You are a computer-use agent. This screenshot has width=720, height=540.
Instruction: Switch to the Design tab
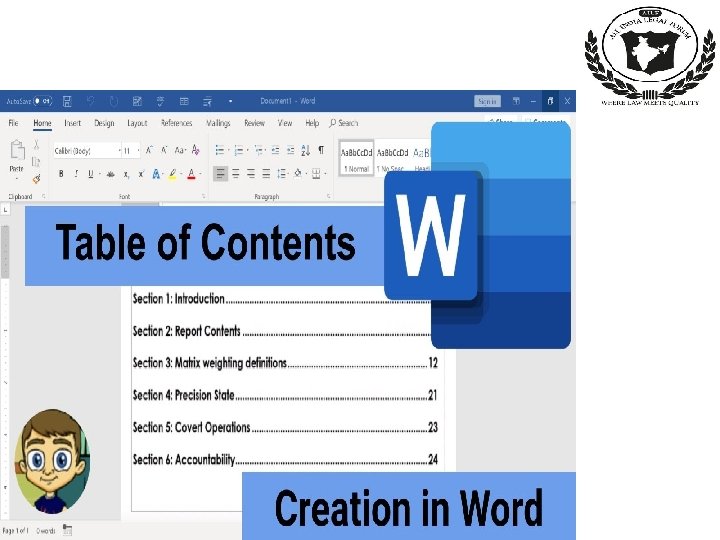tap(104, 123)
